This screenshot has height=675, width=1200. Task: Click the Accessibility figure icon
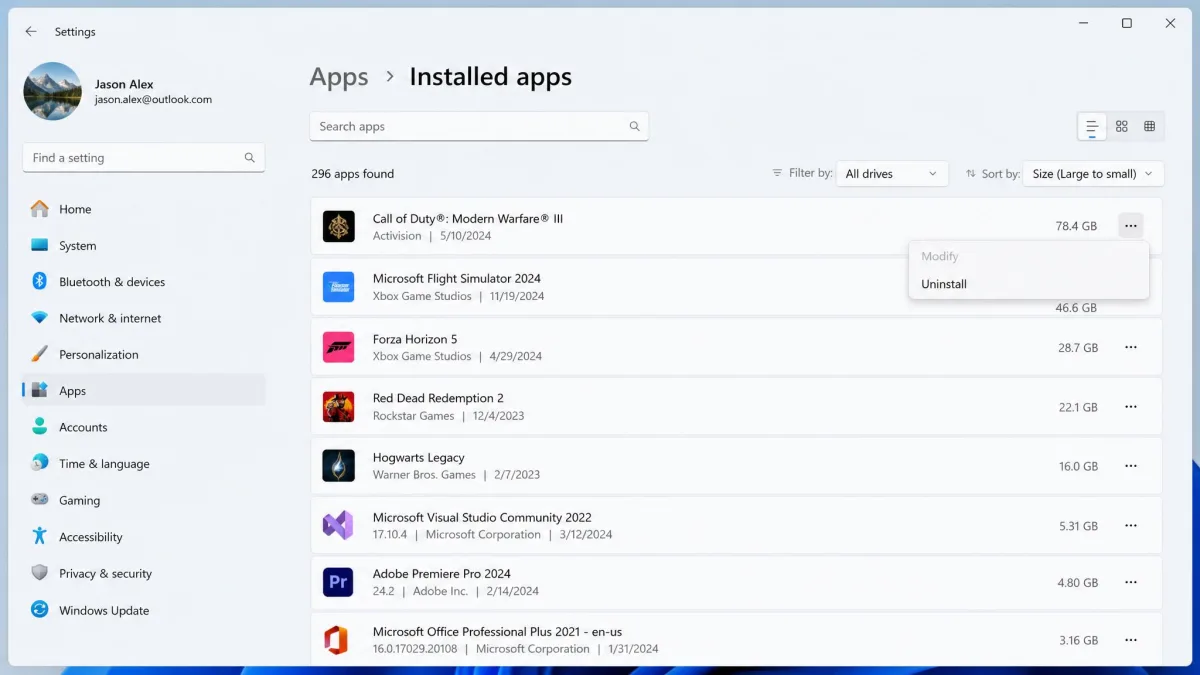[40, 536]
